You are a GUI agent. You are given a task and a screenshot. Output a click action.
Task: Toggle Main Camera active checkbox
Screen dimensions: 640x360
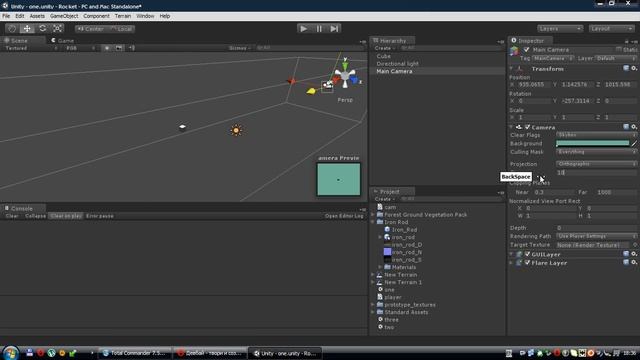(x=526, y=49)
